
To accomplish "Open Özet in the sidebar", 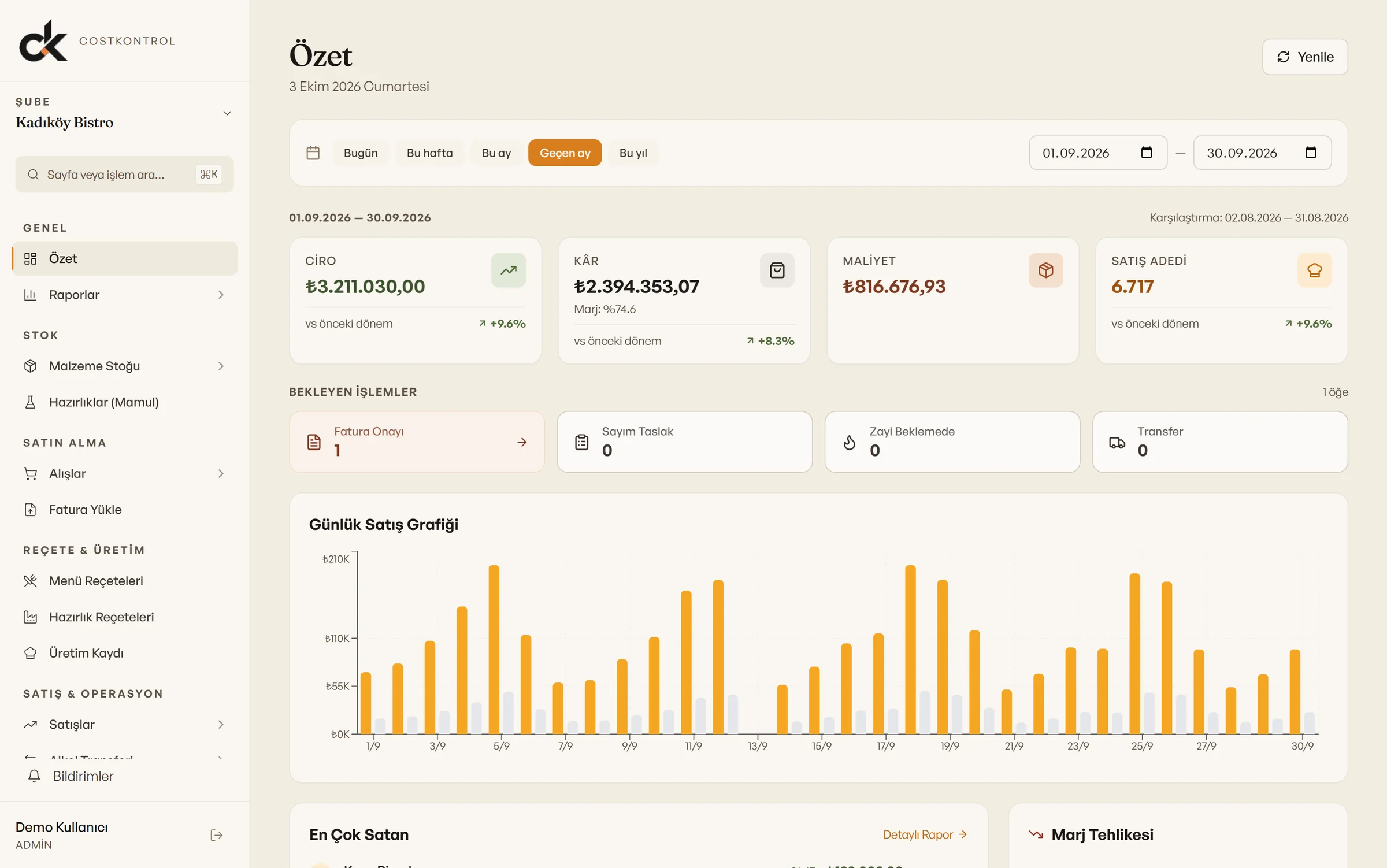I will point(124,258).
